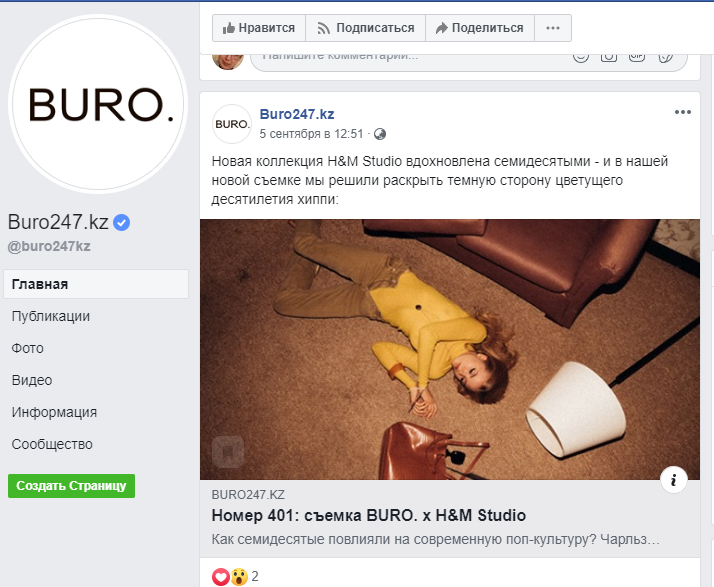Click the sticker icon in comment box
Image resolution: width=714 pixels, height=587 pixels.
pyautogui.click(x=665, y=57)
